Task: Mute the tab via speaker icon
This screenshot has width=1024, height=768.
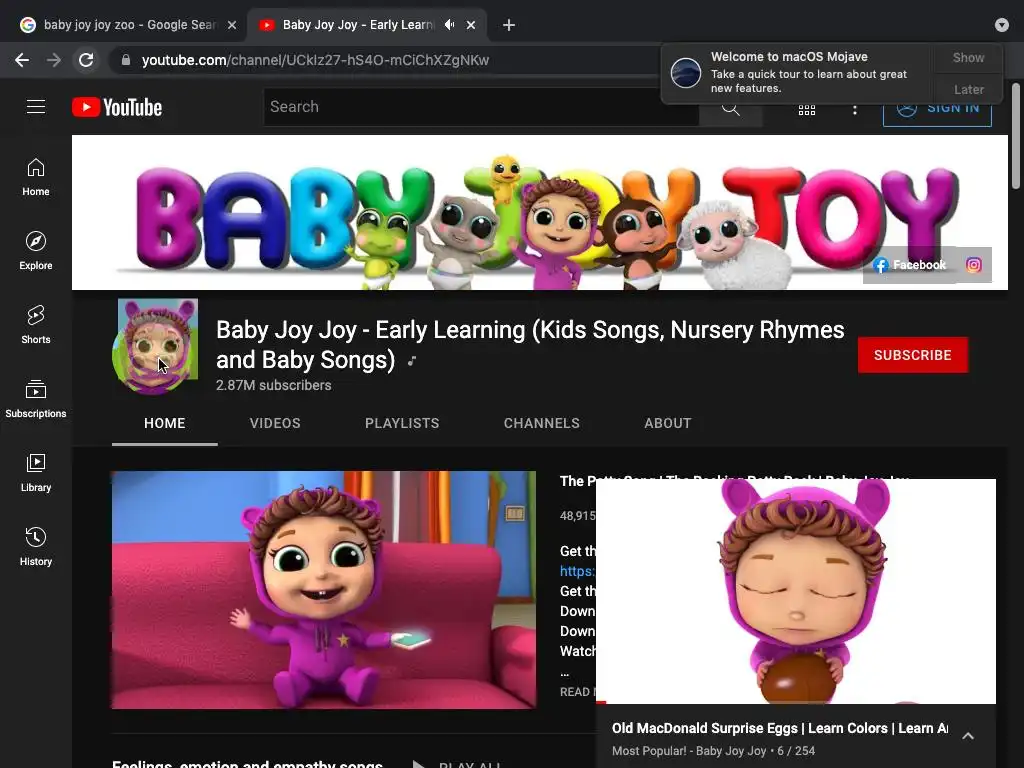Action: point(449,25)
